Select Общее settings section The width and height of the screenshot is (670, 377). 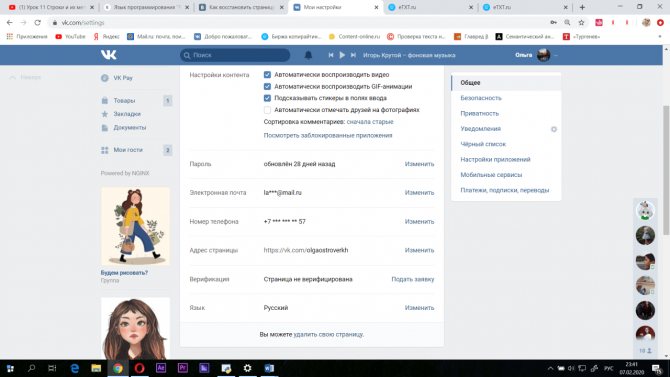506,82
